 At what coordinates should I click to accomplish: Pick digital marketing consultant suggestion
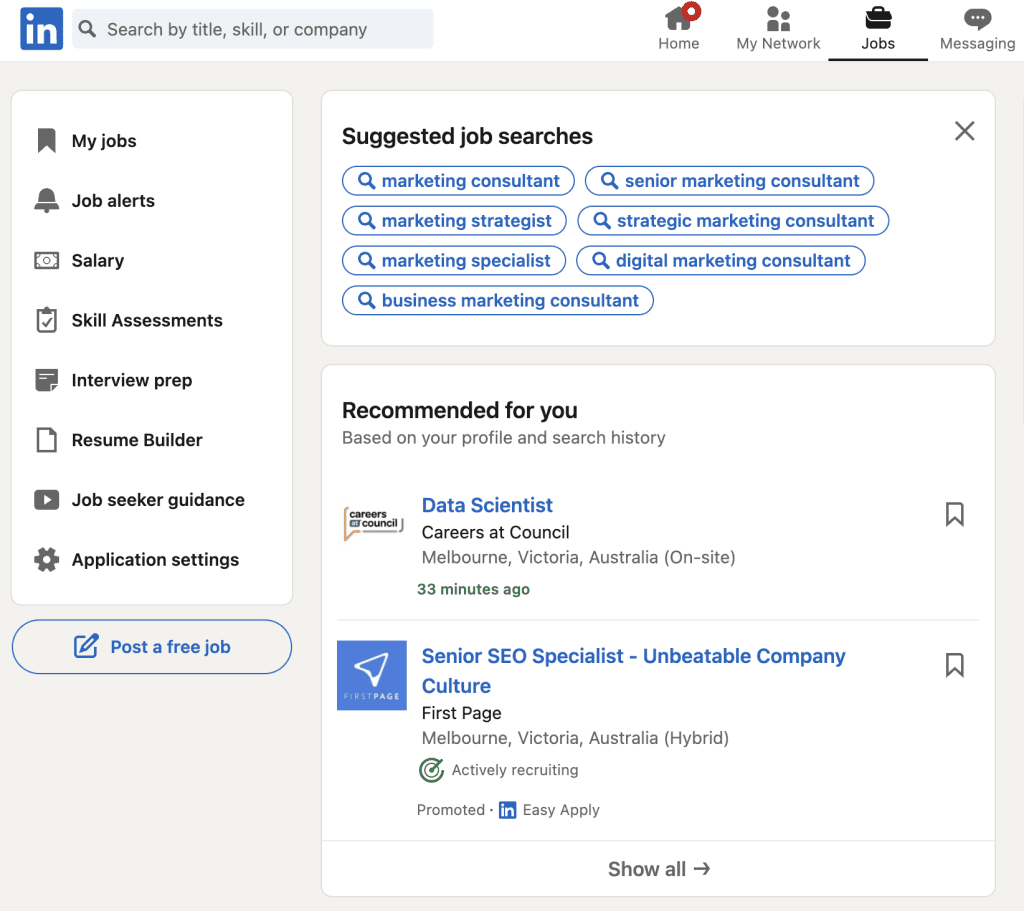tap(721, 261)
